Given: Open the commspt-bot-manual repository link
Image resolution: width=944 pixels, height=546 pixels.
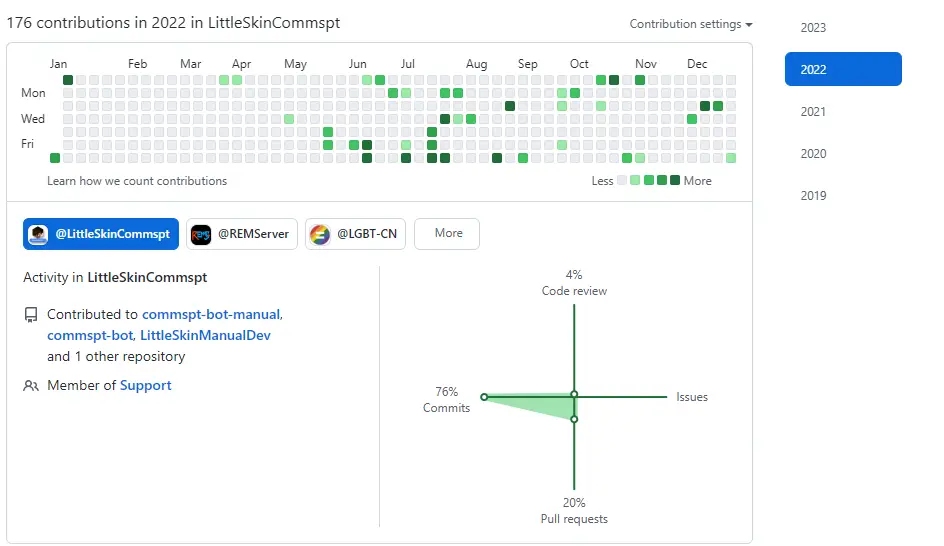Looking at the screenshot, I should point(211,314).
